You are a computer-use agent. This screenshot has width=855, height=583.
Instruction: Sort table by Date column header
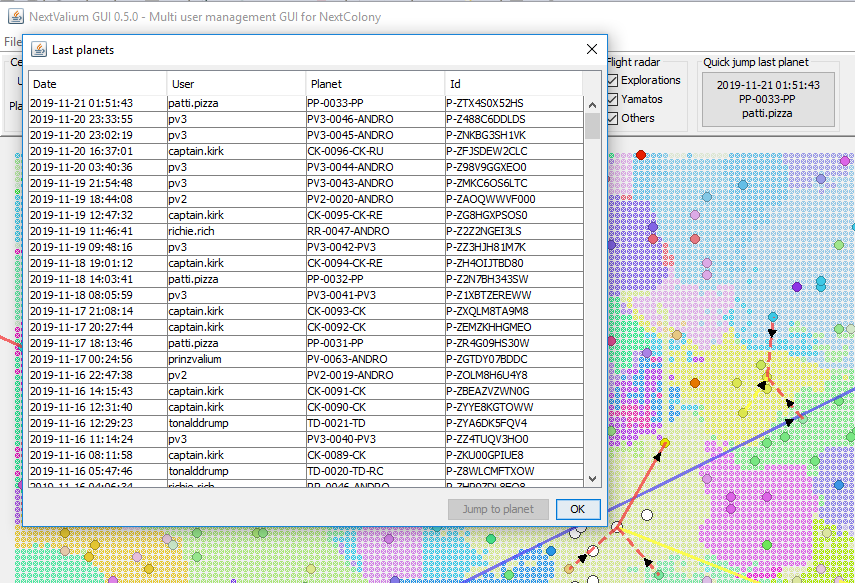(x=98, y=84)
